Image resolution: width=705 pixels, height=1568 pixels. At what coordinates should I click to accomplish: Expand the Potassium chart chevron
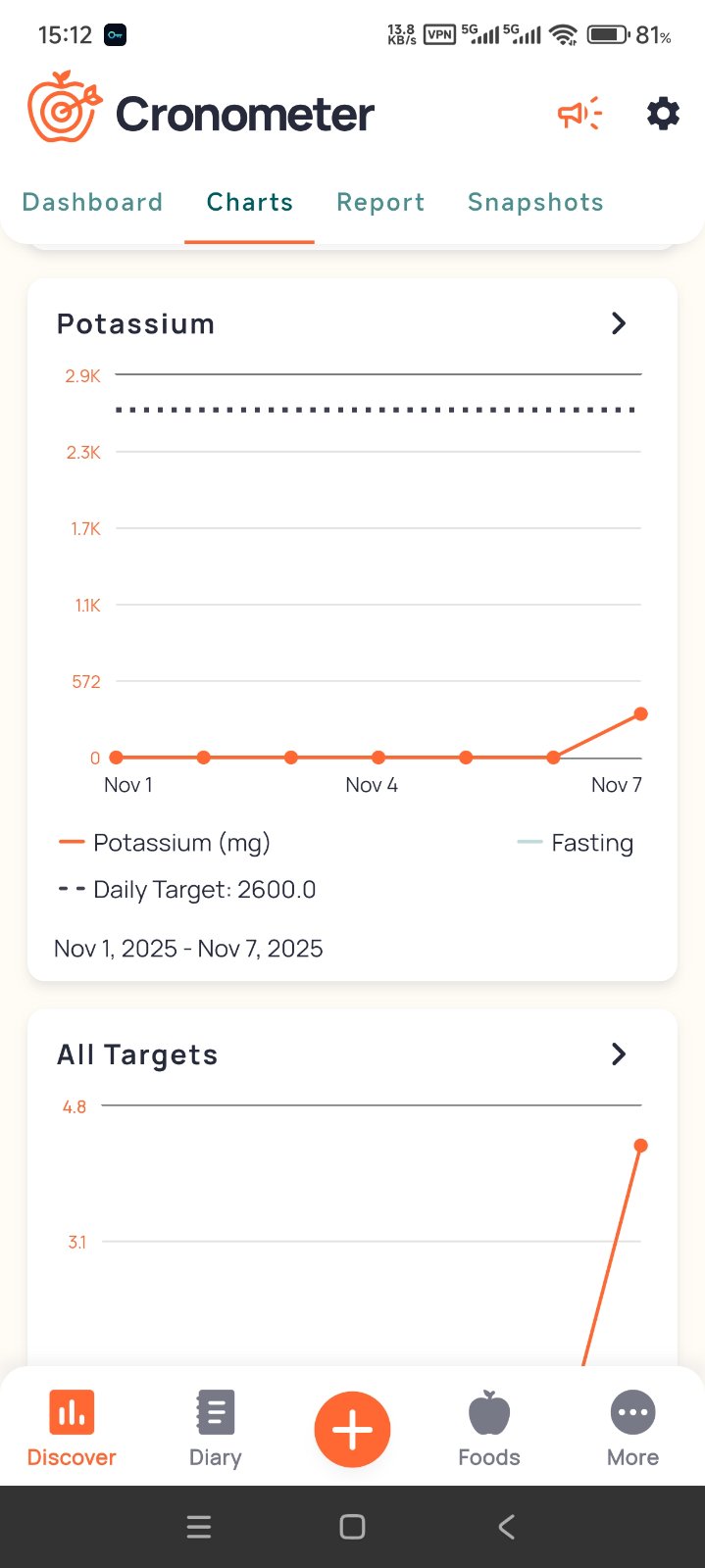coord(619,323)
